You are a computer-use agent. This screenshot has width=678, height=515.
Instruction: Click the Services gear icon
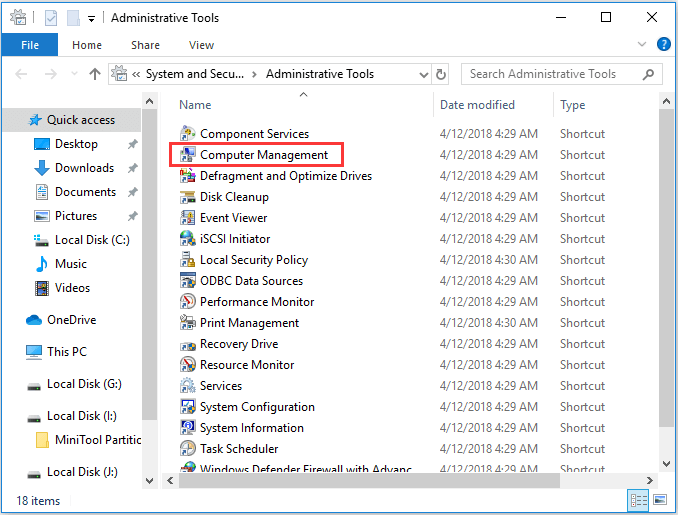pyautogui.click(x=188, y=386)
